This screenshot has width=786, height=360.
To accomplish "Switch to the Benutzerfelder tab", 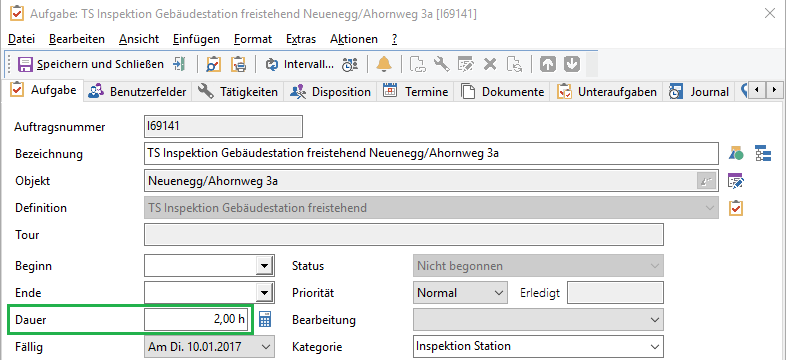I will (x=137, y=92).
